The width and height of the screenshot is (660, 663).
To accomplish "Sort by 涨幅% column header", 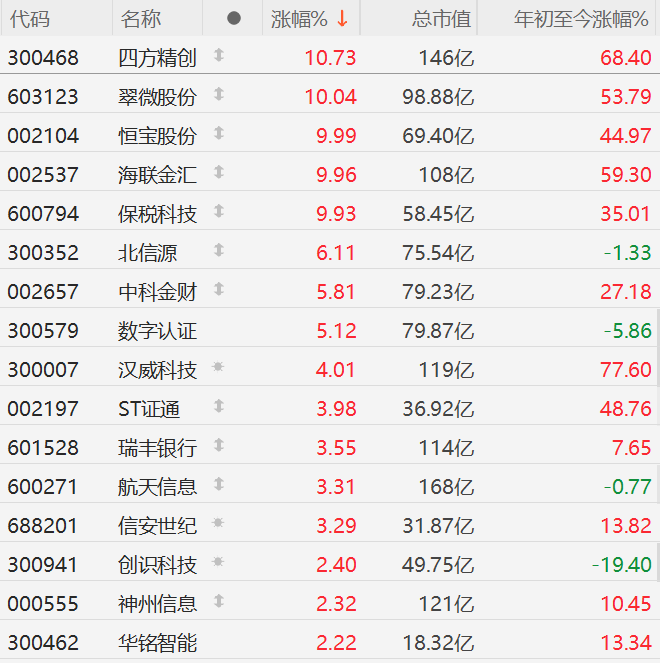I will pyautogui.click(x=310, y=19).
